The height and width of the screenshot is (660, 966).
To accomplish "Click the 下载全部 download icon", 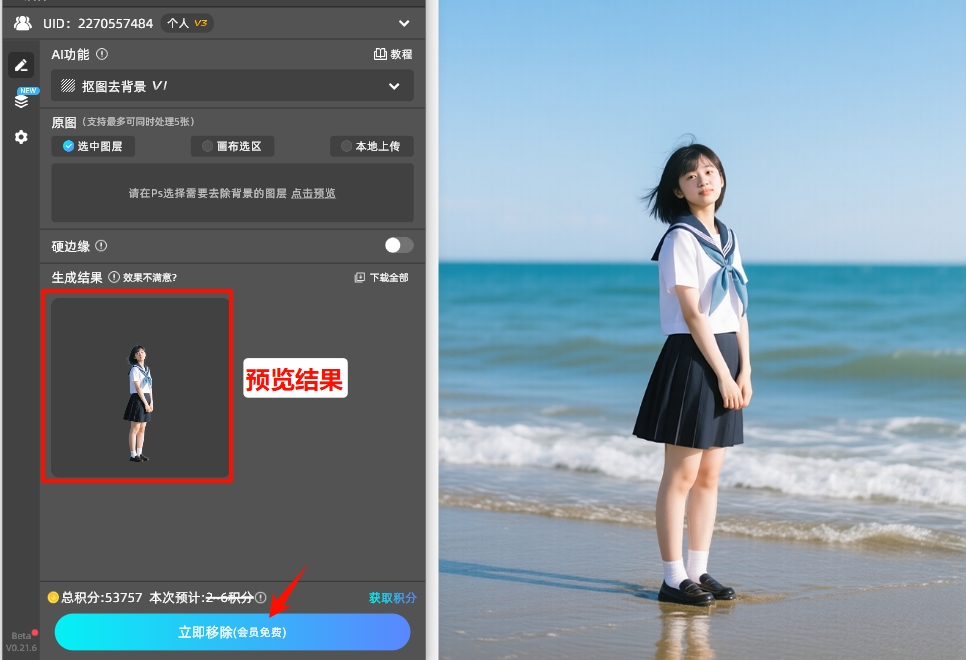I will (360, 279).
